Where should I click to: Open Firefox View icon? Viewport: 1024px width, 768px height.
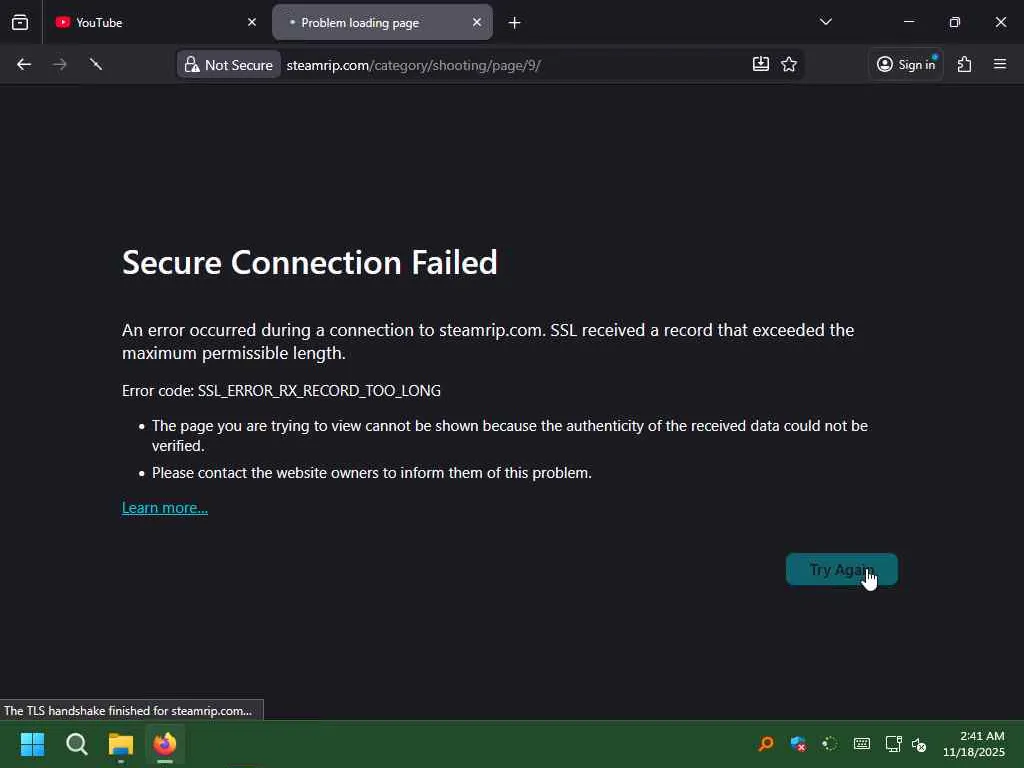point(20,22)
